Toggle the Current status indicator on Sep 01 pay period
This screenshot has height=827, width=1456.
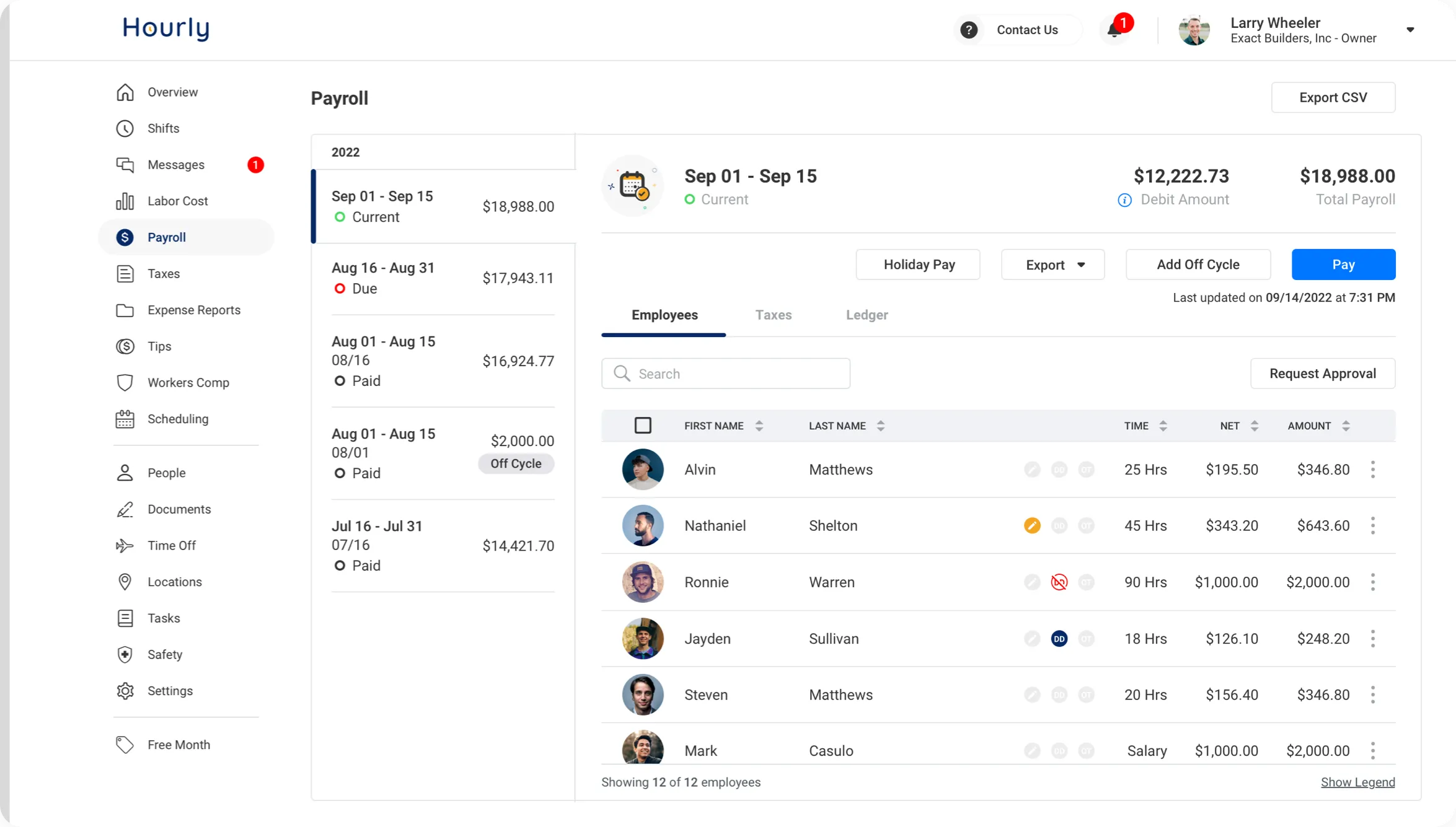339,217
